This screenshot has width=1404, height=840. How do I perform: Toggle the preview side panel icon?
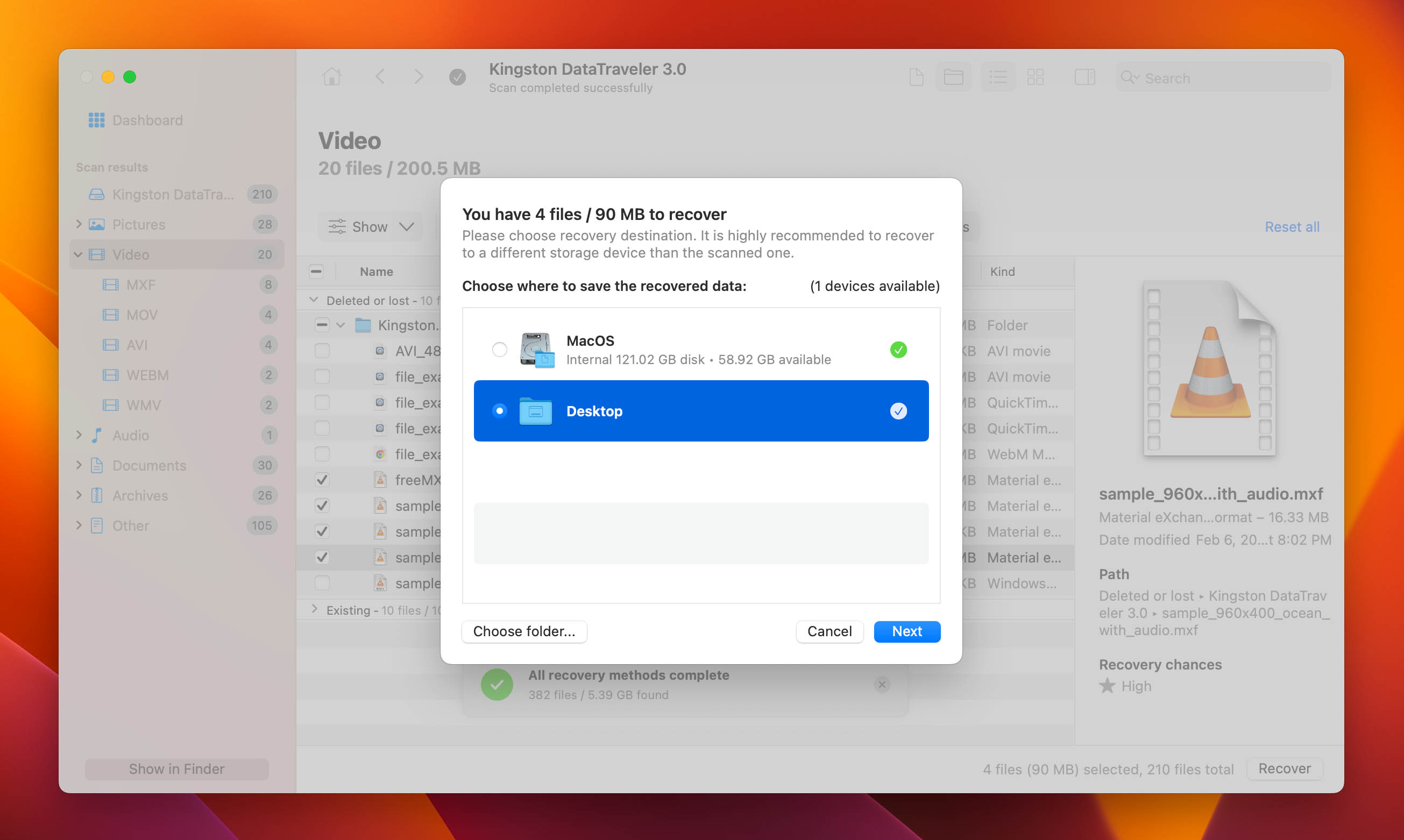1084,77
